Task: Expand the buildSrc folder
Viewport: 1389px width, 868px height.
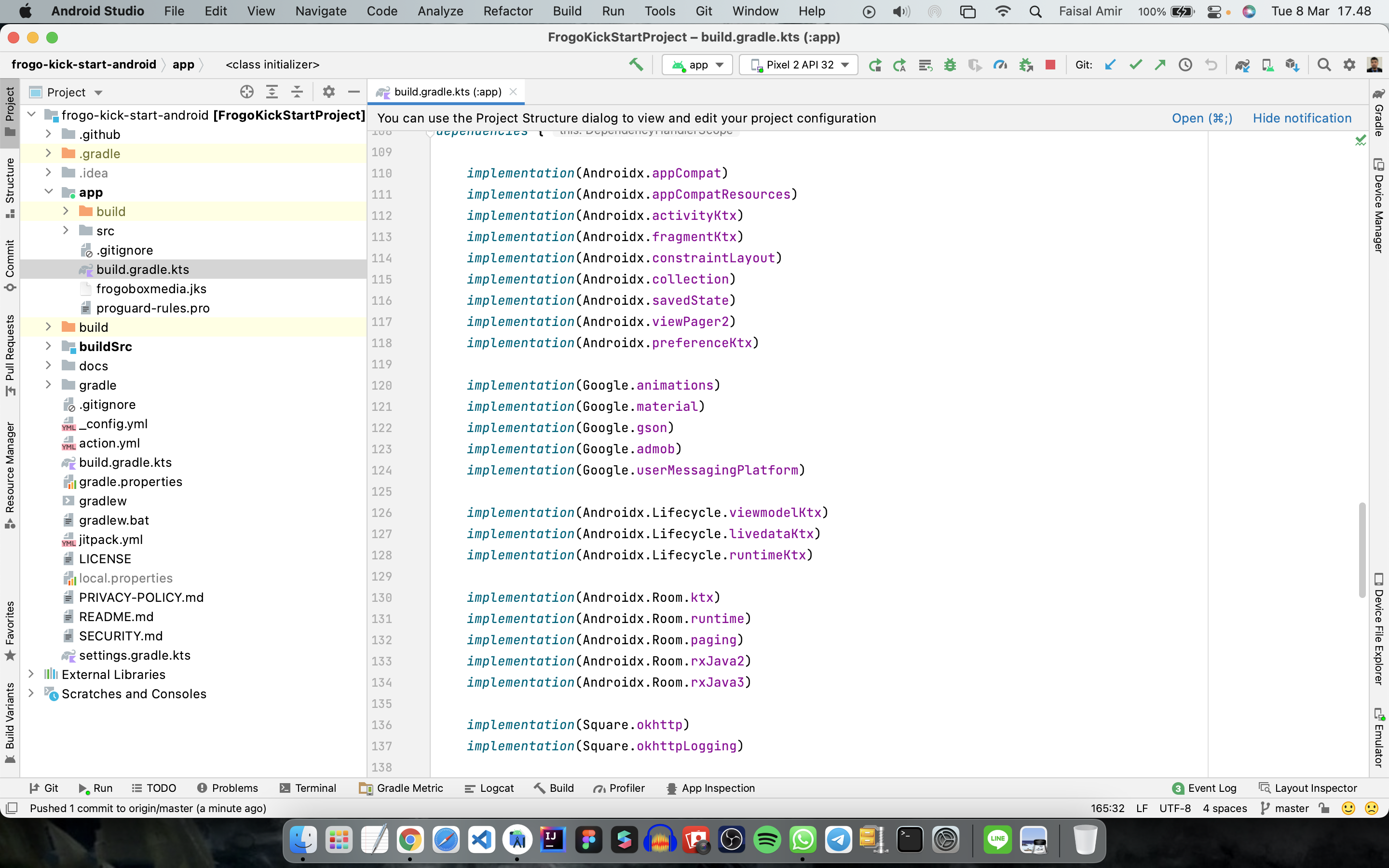Action: pyautogui.click(x=49, y=346)
